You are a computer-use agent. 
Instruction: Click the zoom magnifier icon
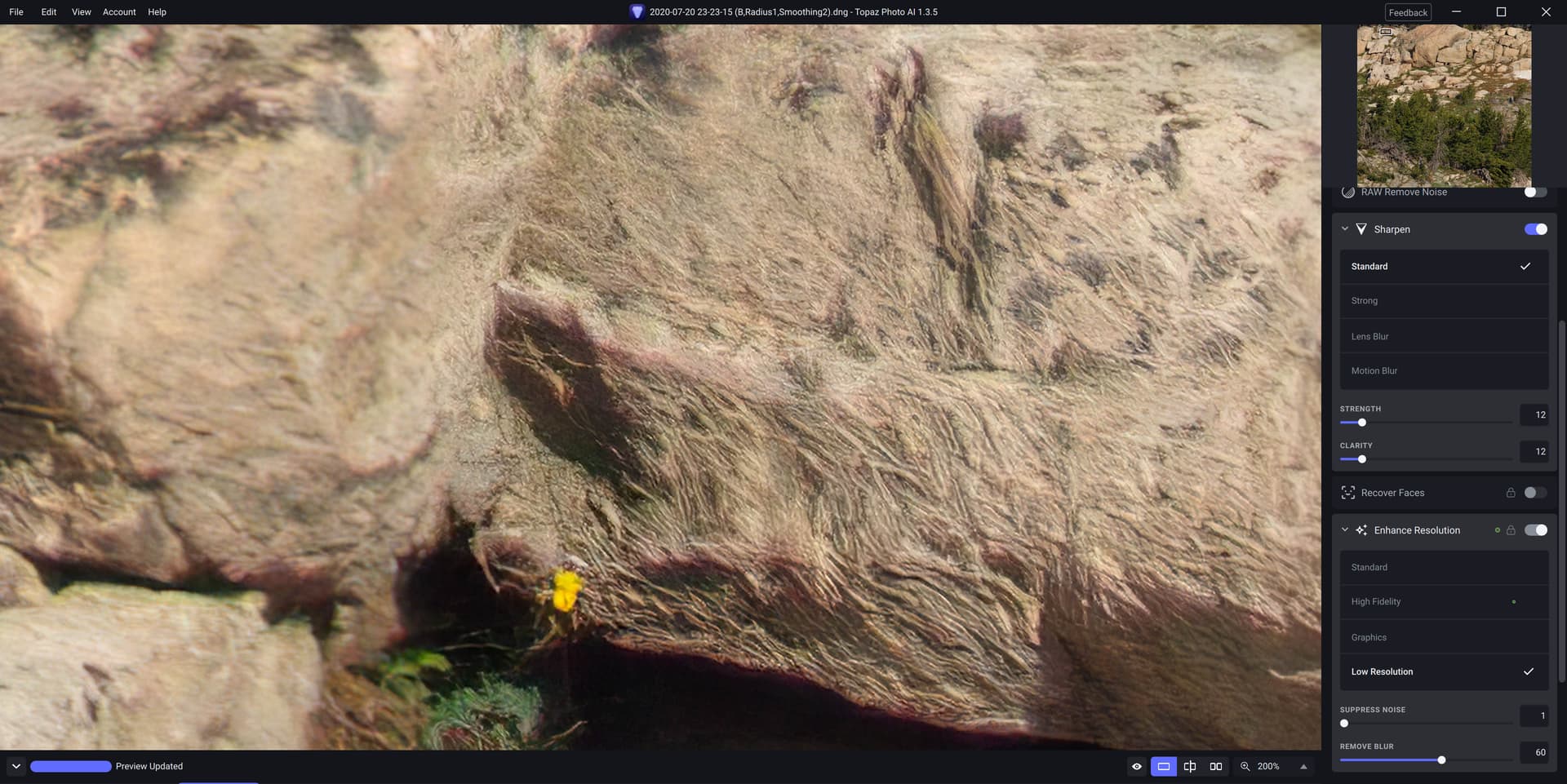(1245, 766)
